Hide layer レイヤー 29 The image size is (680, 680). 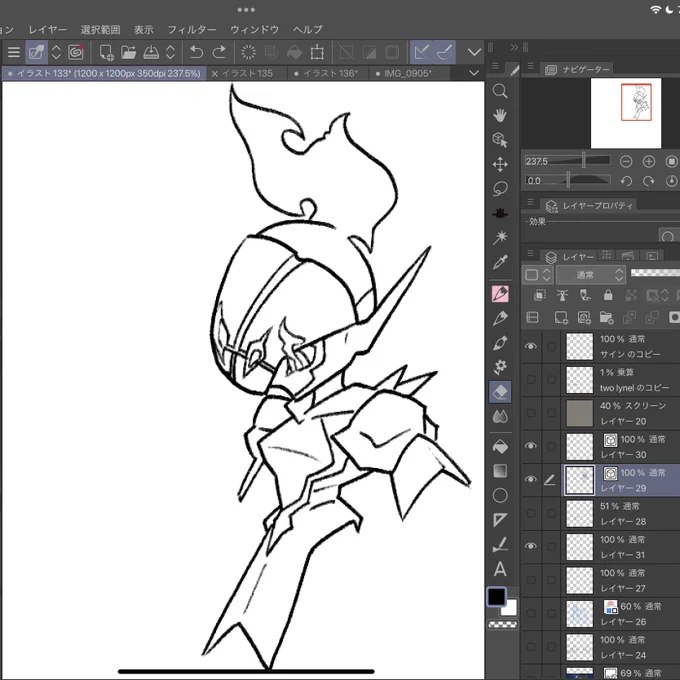click(531, 479)
